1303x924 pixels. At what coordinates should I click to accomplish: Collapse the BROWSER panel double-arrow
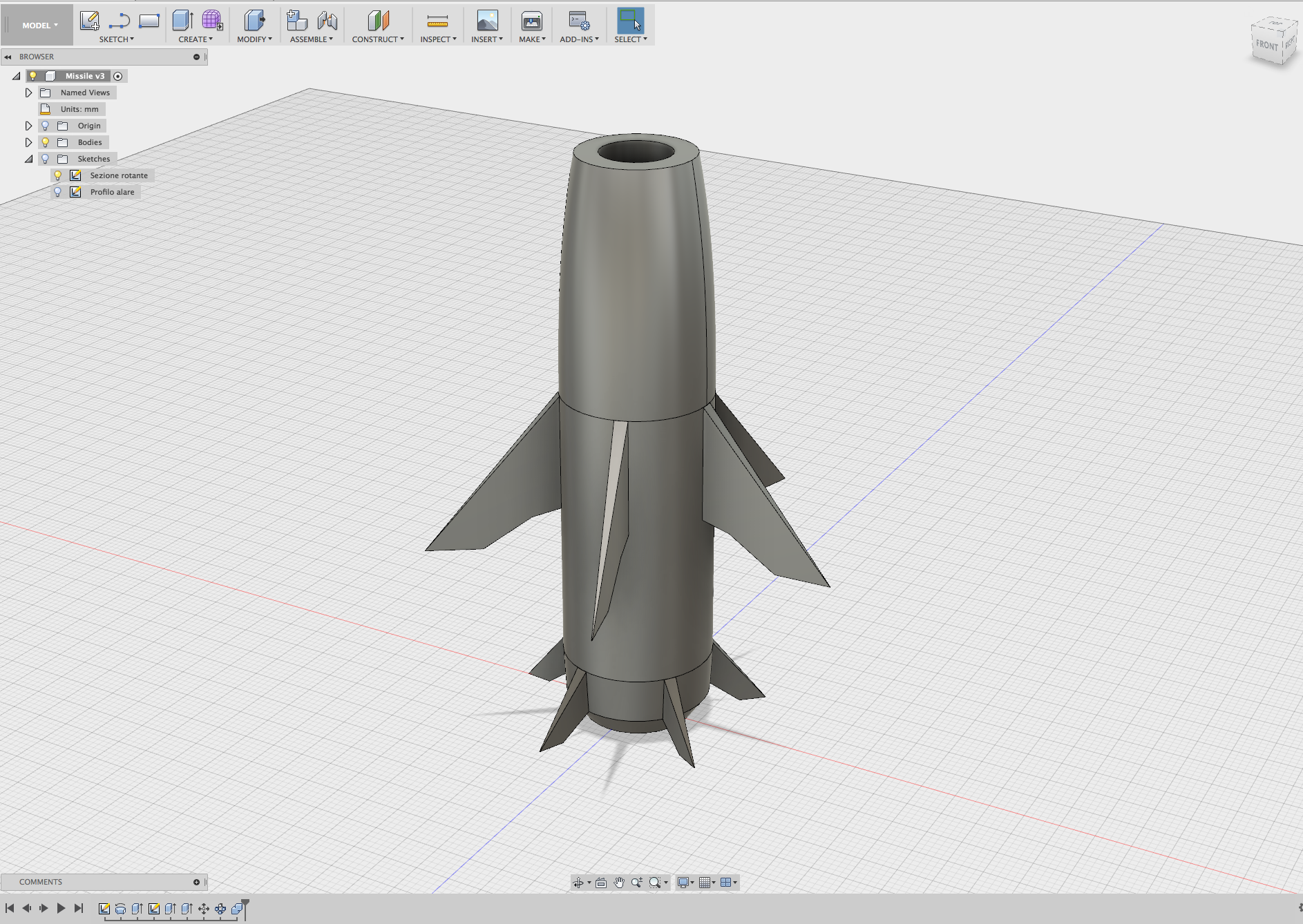[x=8, y=57]
